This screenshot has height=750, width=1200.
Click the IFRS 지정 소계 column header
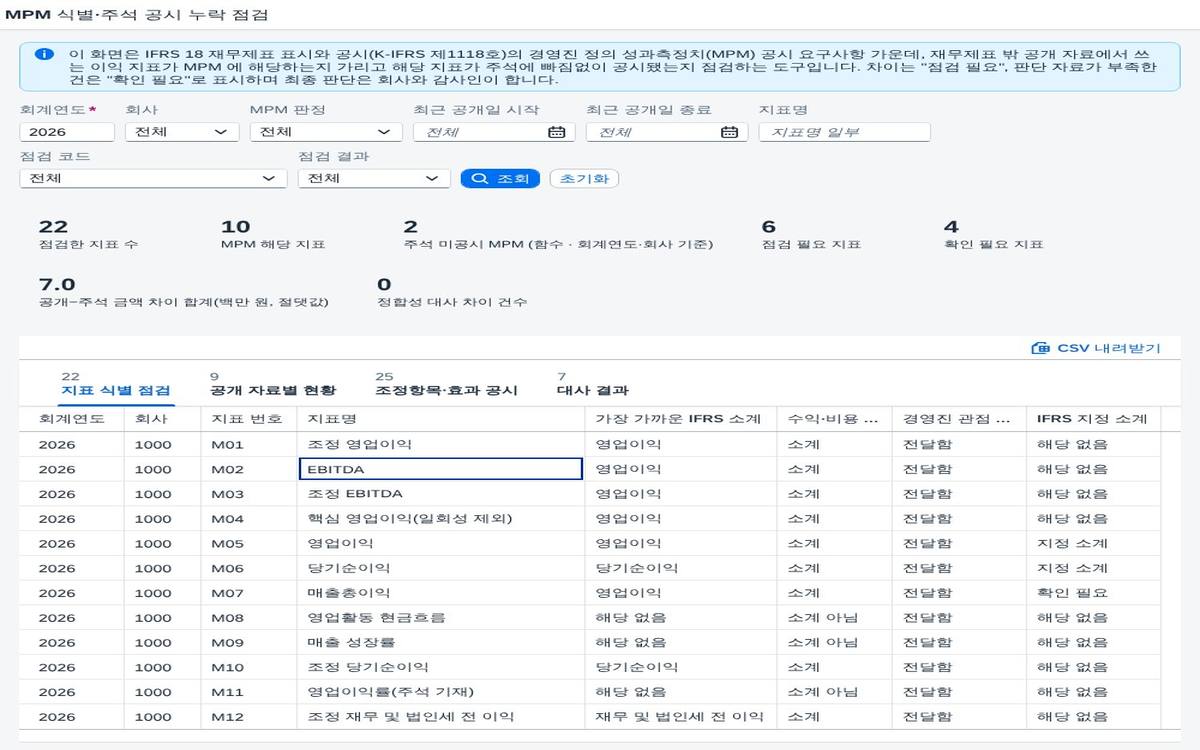click(x=1093, y=419)
